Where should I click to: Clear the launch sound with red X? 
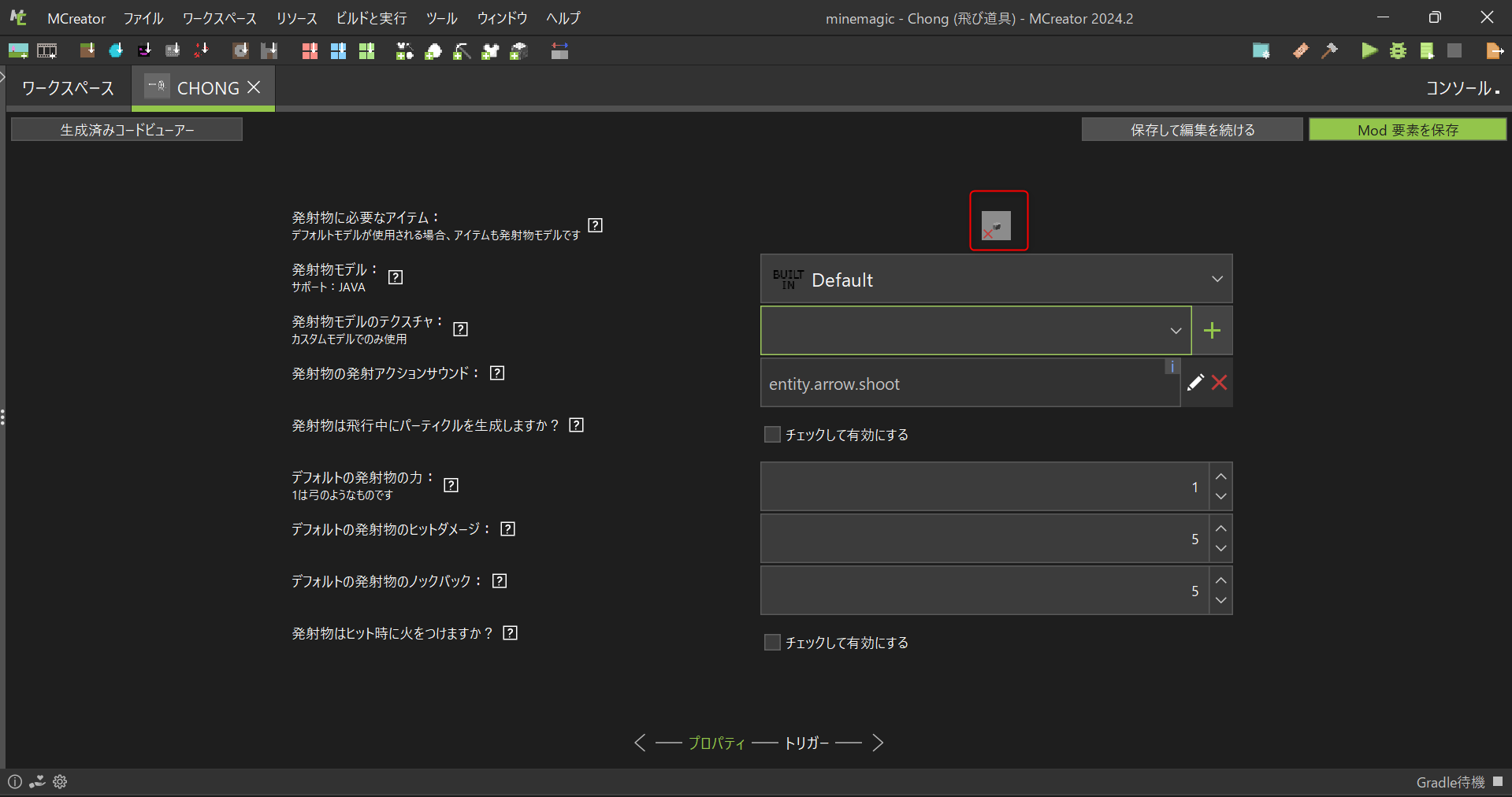click(x=1219, y=383)
